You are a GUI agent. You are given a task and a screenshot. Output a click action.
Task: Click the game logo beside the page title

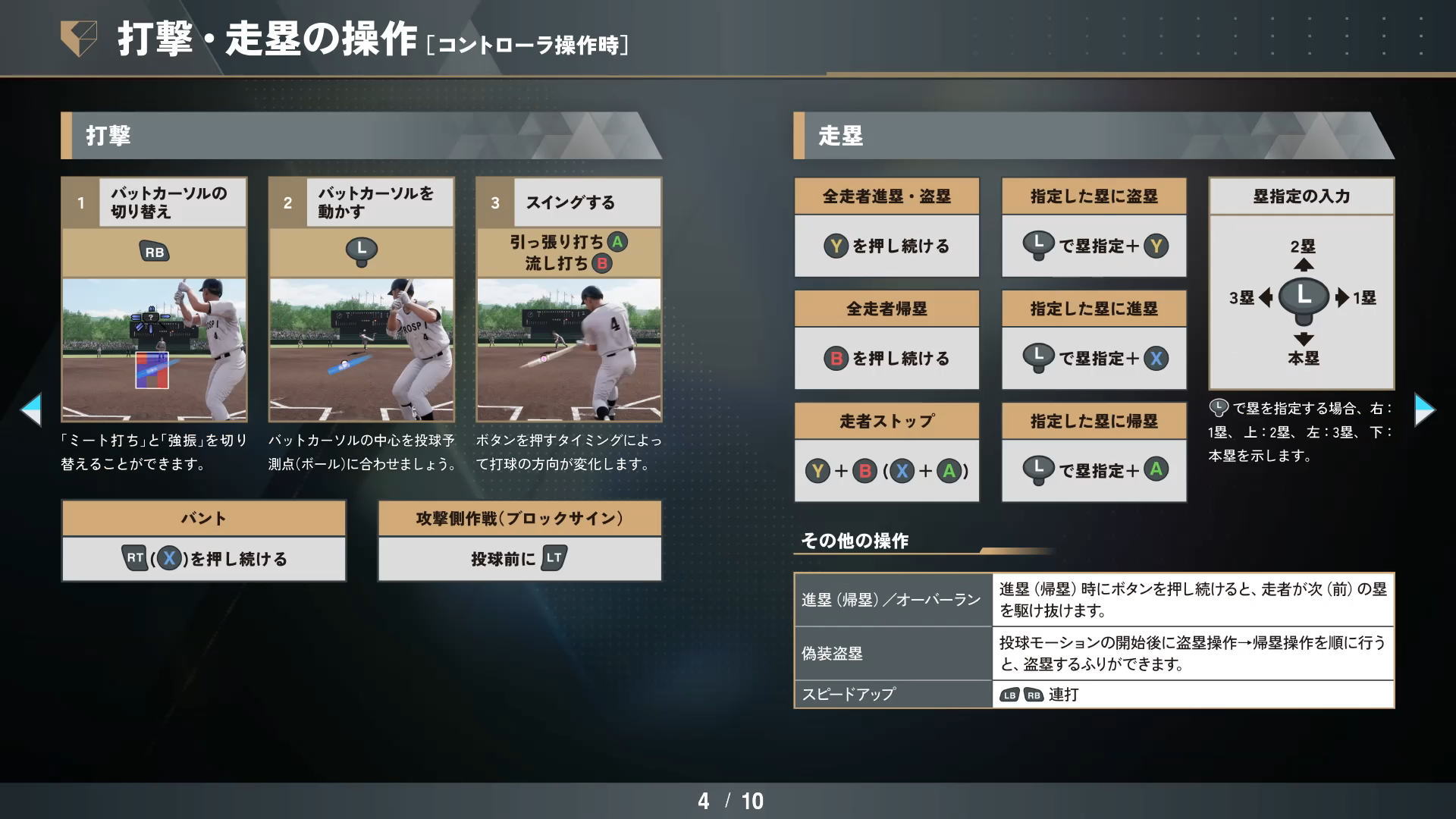coord(79,38)
